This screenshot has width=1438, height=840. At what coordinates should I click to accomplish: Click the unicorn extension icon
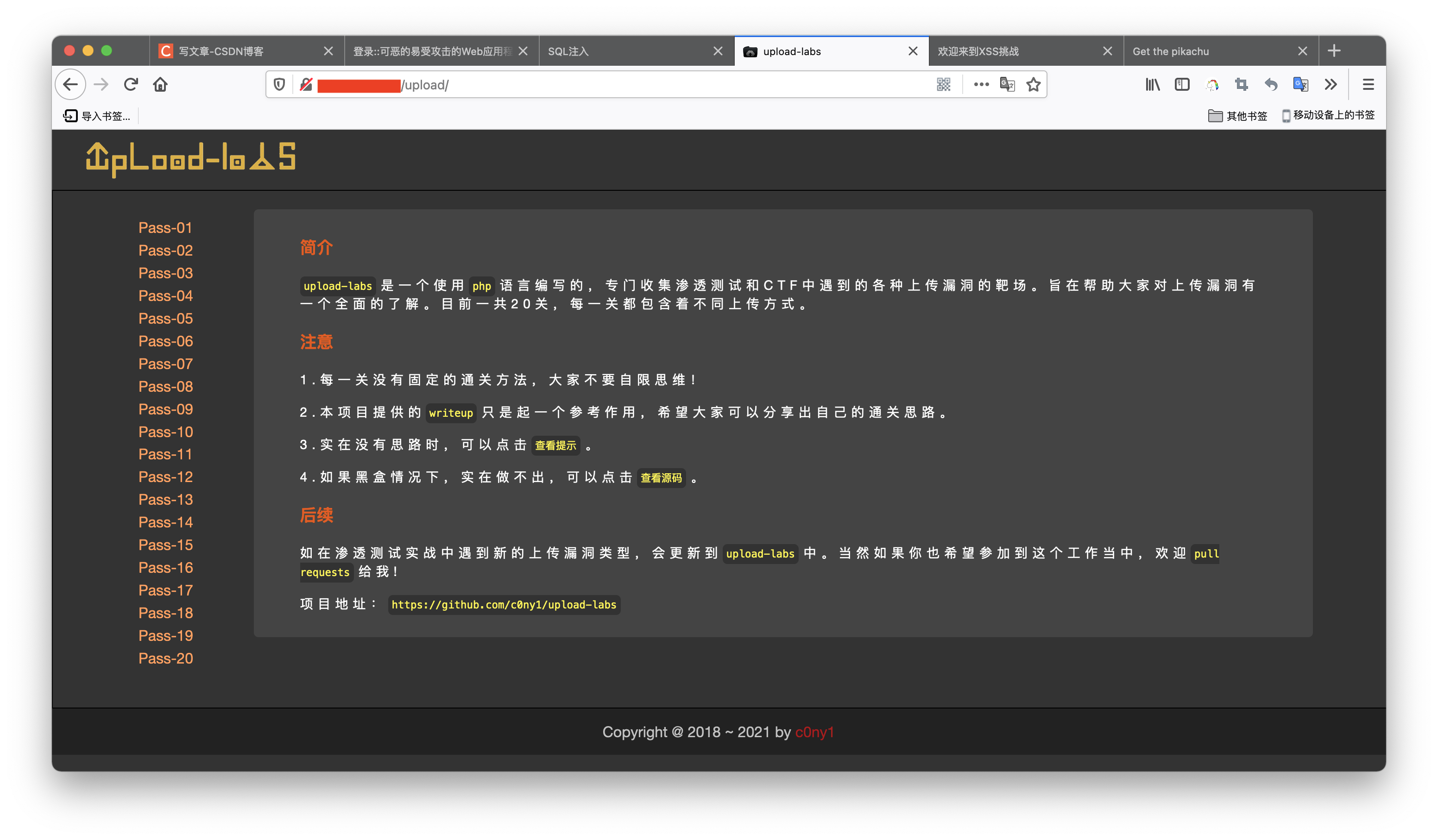[1212, 84]
